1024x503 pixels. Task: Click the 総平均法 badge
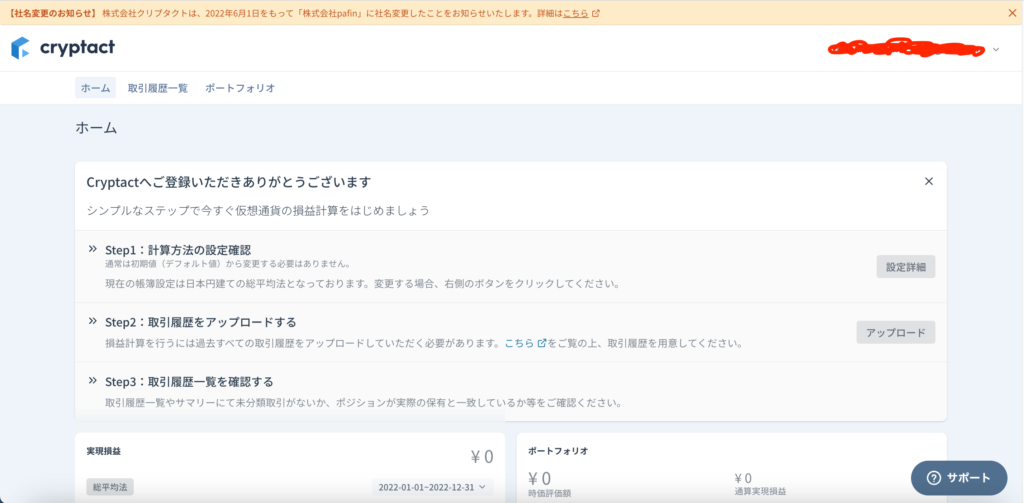[x=110, y=487]
